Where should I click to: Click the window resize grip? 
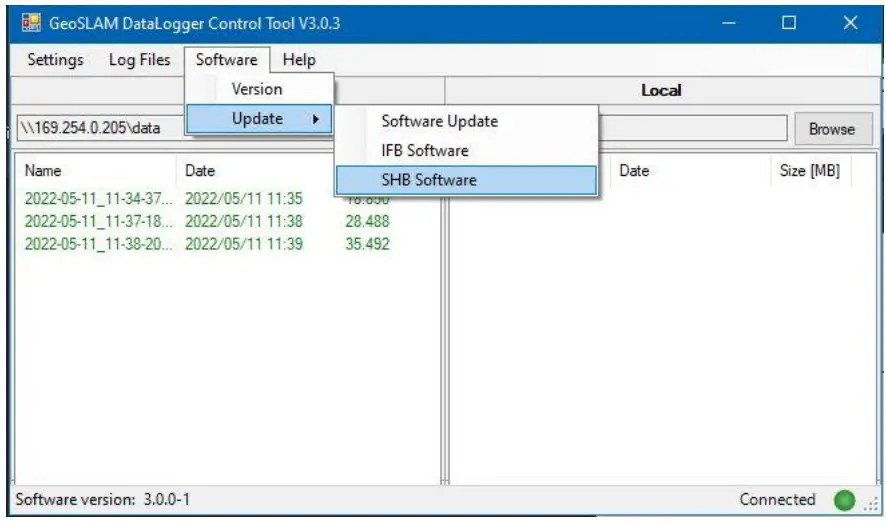(x=873, y=504)
